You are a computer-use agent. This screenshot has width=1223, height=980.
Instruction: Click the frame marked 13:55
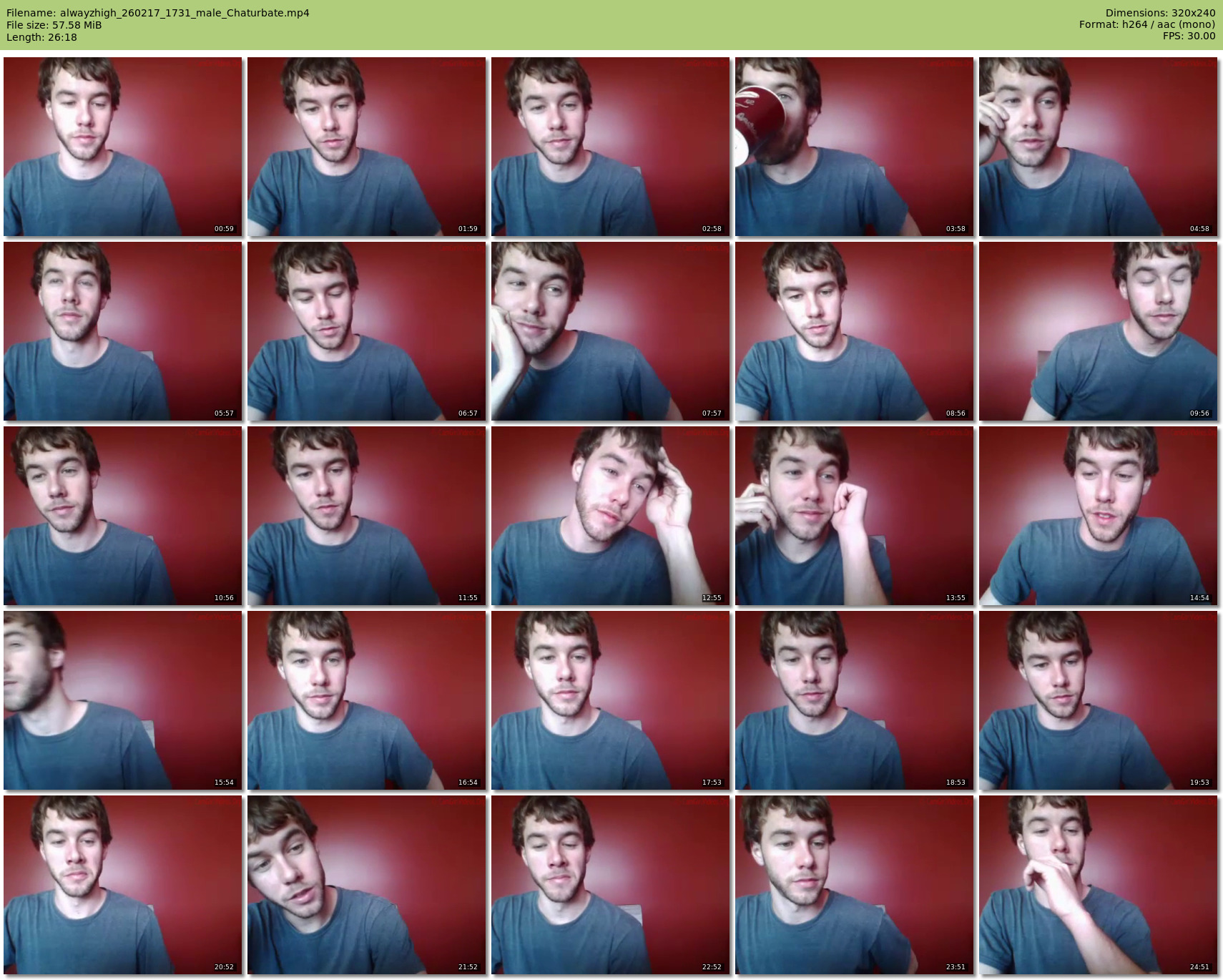point(855,516)
